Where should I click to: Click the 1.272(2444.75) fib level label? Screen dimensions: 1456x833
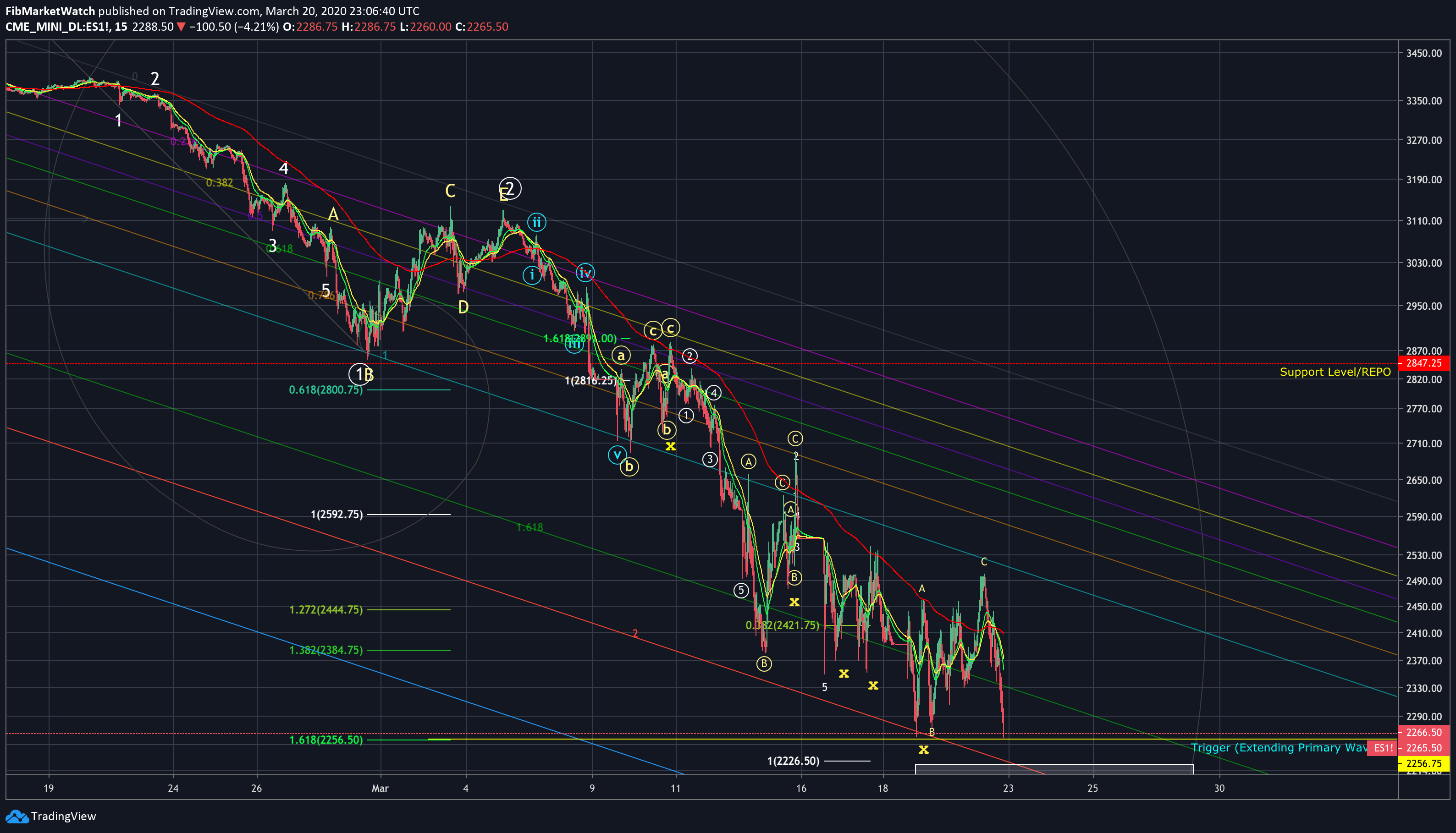tap(325, 610)
